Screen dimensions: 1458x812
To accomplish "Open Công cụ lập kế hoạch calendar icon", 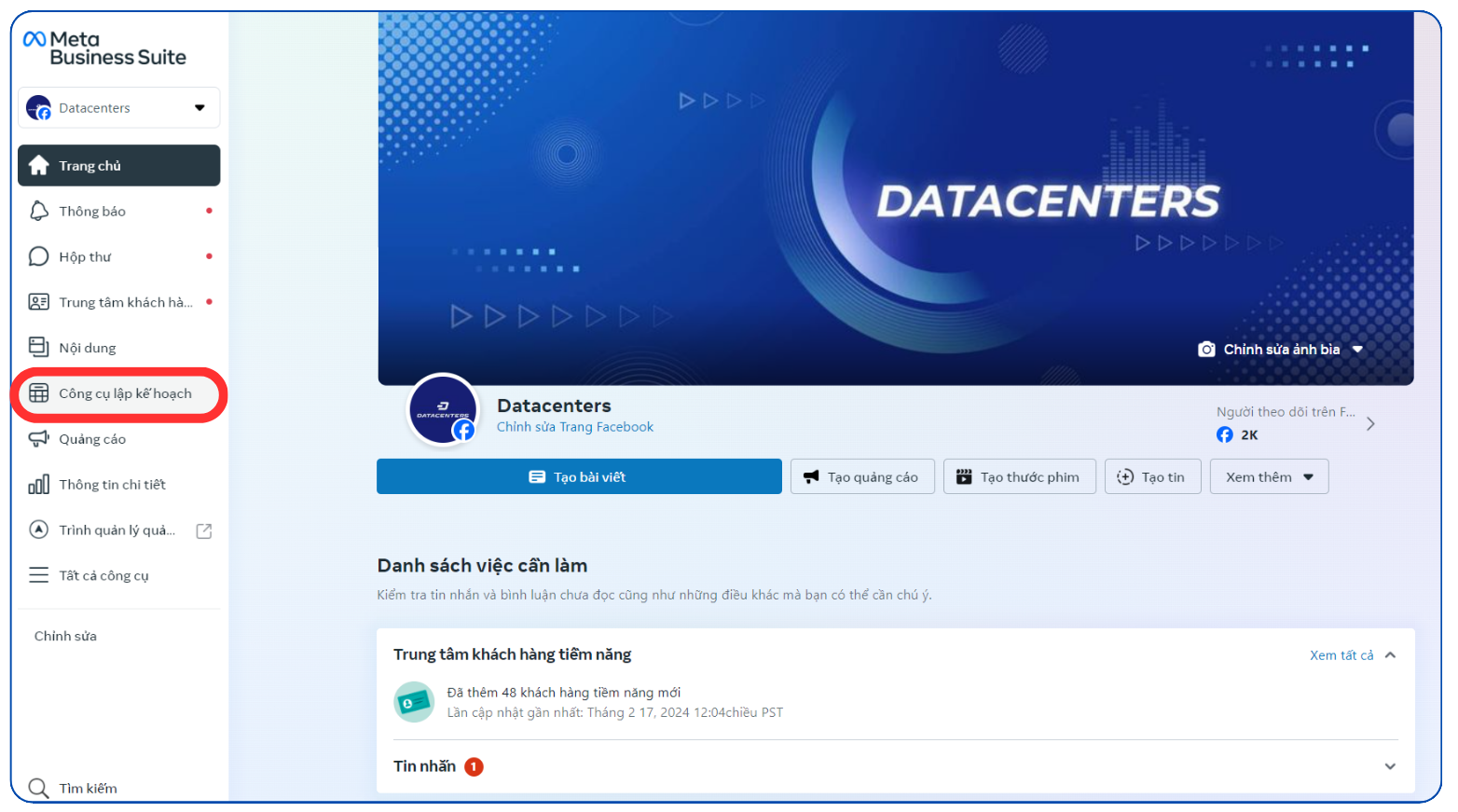I will coord(38,393).
